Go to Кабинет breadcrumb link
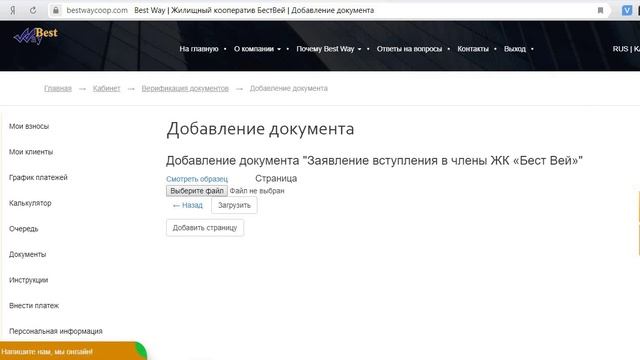Image resolution: width=640 pixels, height=360 pixels. click(x=106, y=89)
